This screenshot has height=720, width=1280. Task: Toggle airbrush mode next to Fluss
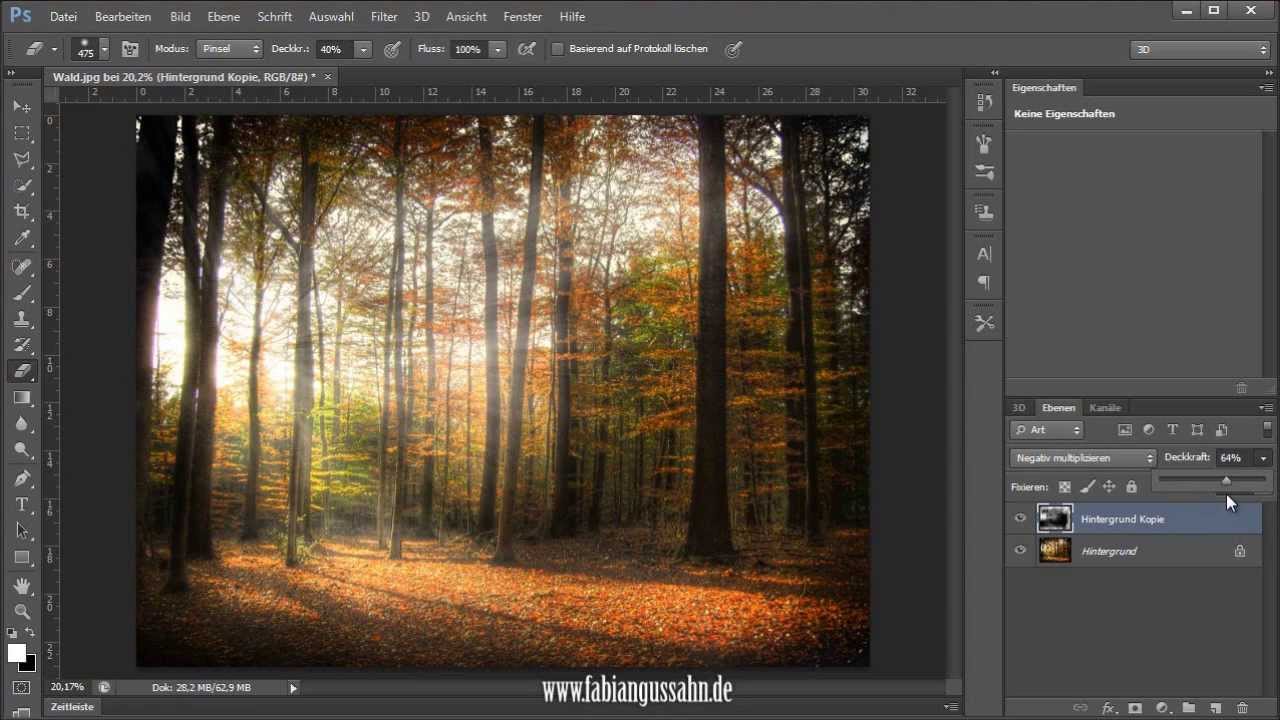(526, 49)
